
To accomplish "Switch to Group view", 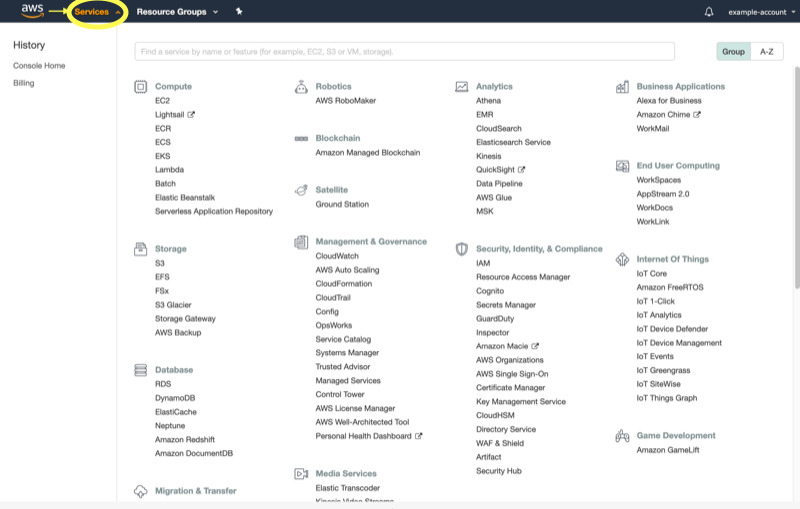I will [733, 52].
